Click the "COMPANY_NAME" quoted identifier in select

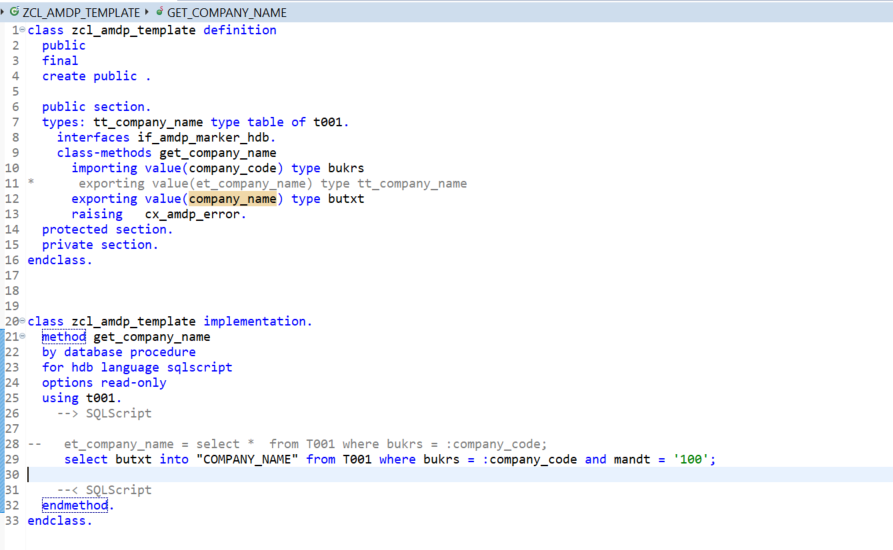[x=247, y=459]
